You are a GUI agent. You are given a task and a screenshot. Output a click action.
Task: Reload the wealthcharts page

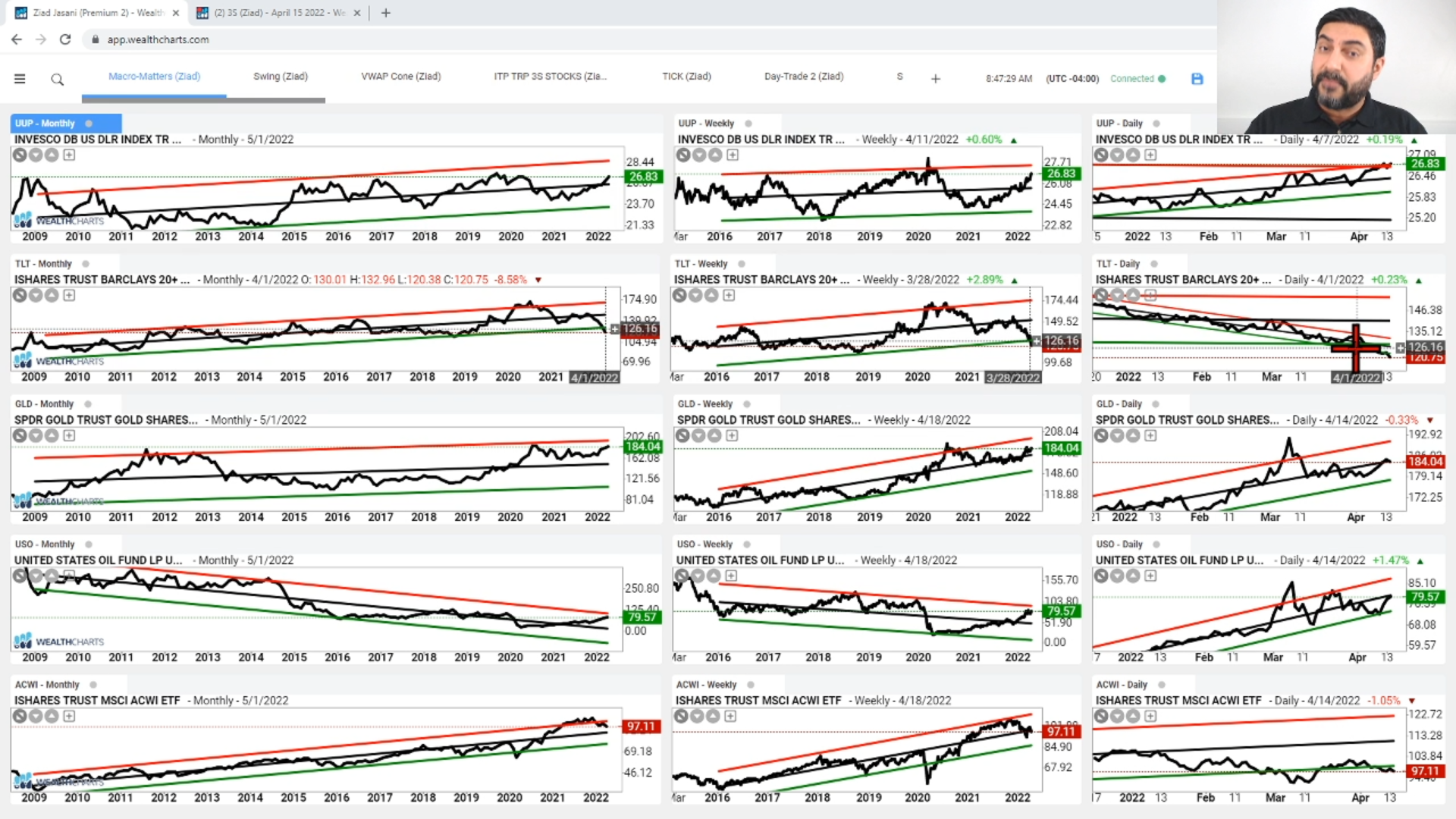[x=65, y=39]
